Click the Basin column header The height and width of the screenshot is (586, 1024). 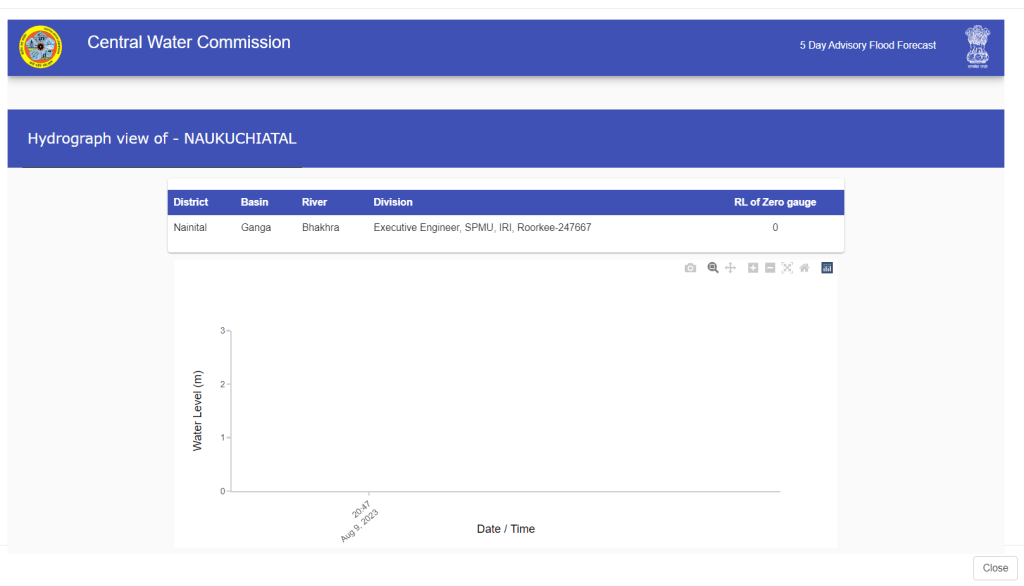click(x=255, y=202)
